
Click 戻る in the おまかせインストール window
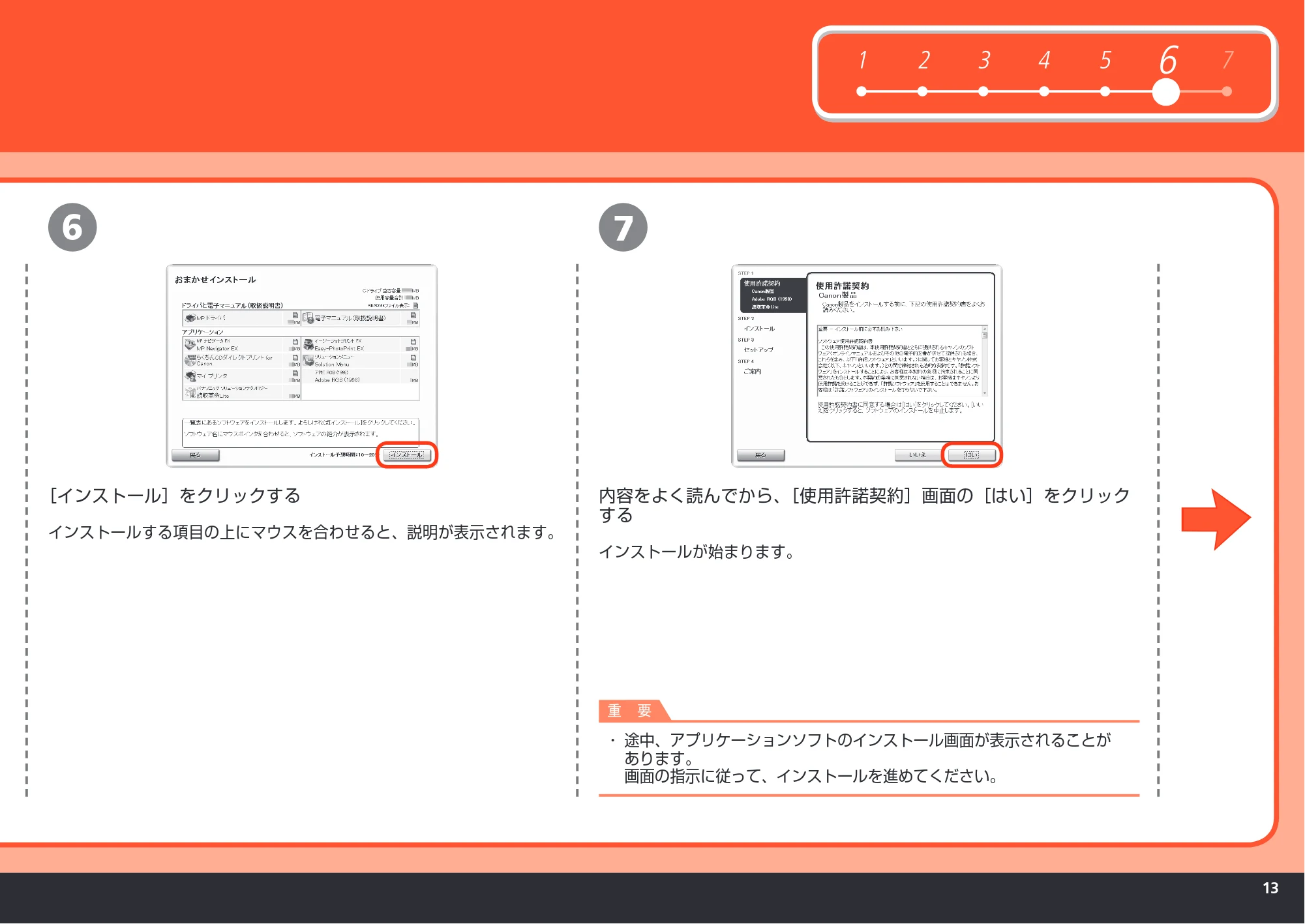coord(196,455)
